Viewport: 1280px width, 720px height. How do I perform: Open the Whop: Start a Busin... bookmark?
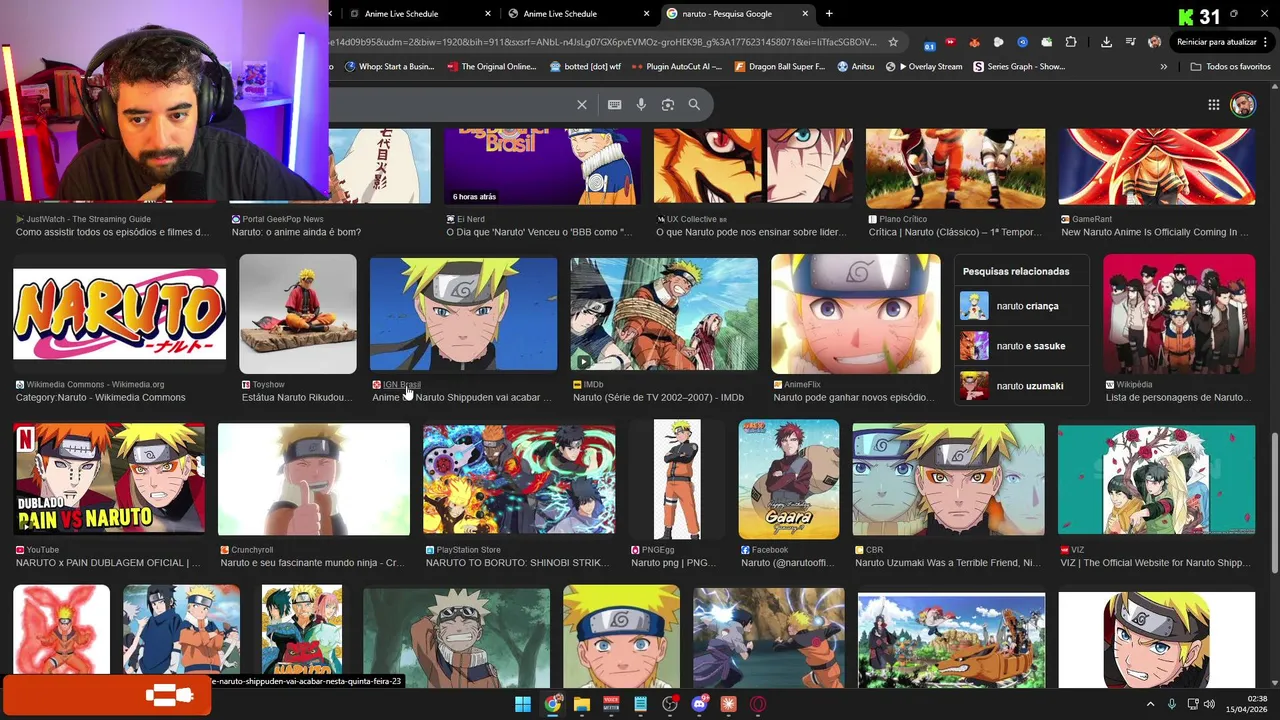tap(389, 67)
